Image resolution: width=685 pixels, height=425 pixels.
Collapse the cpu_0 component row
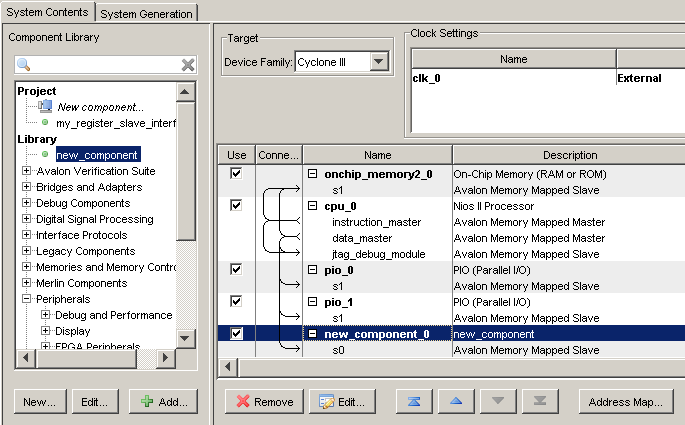pyautogui.click(x=312, y=206)
